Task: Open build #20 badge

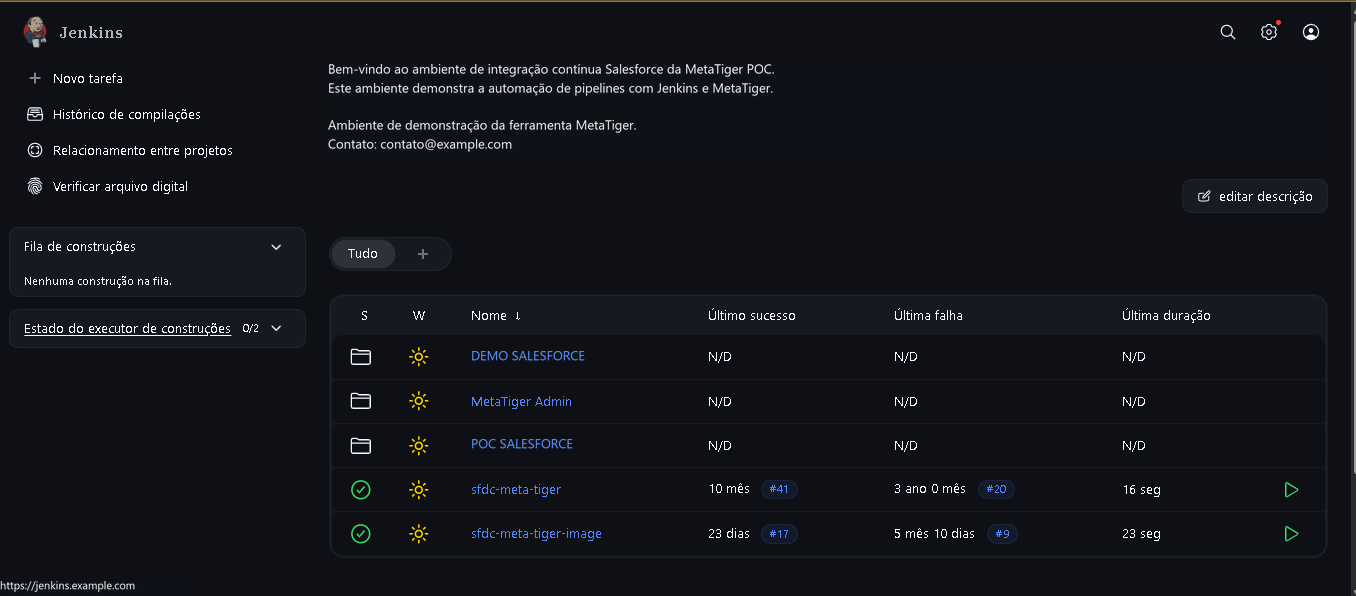Action: (996, 490)
